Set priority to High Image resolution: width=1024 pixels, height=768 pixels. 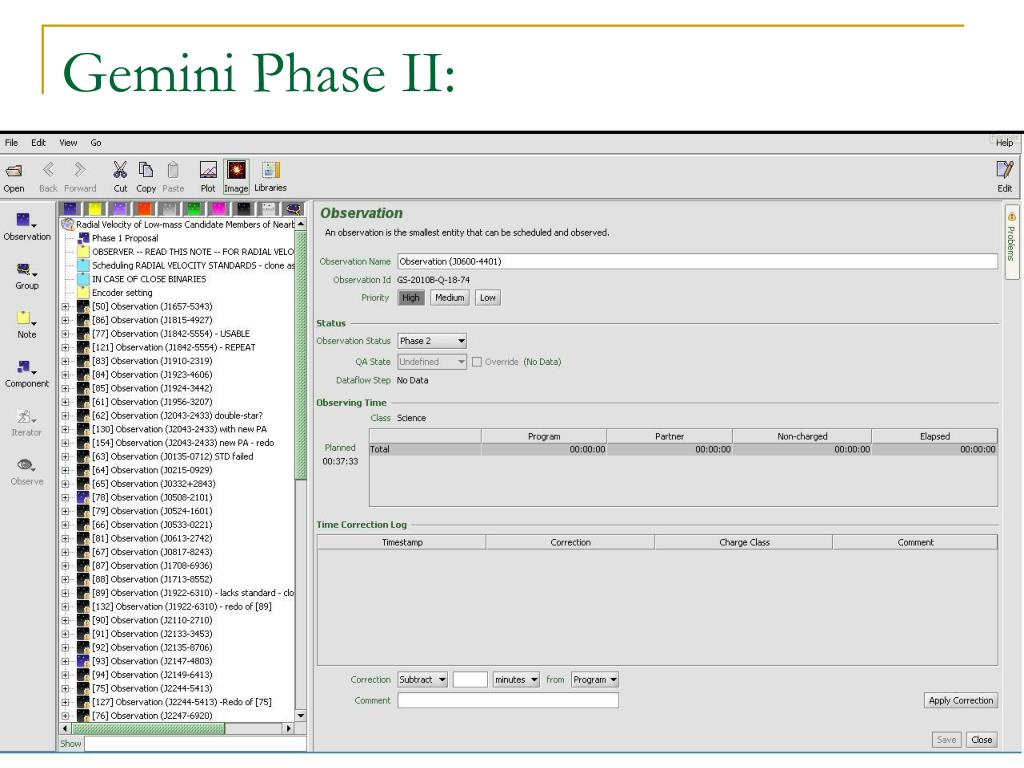(411, 298)
